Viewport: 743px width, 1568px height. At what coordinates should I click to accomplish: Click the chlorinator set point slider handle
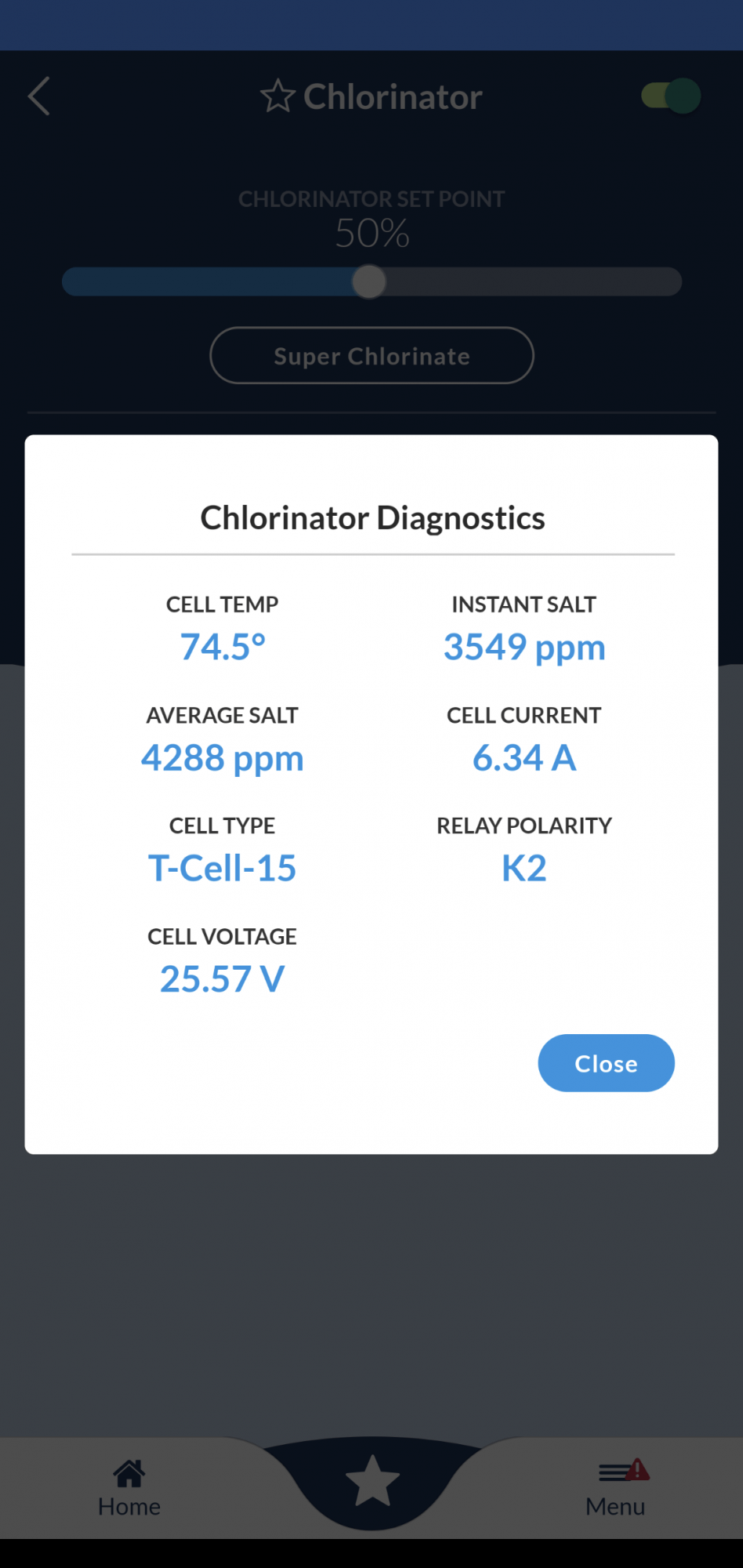click(x=369, y=281)
